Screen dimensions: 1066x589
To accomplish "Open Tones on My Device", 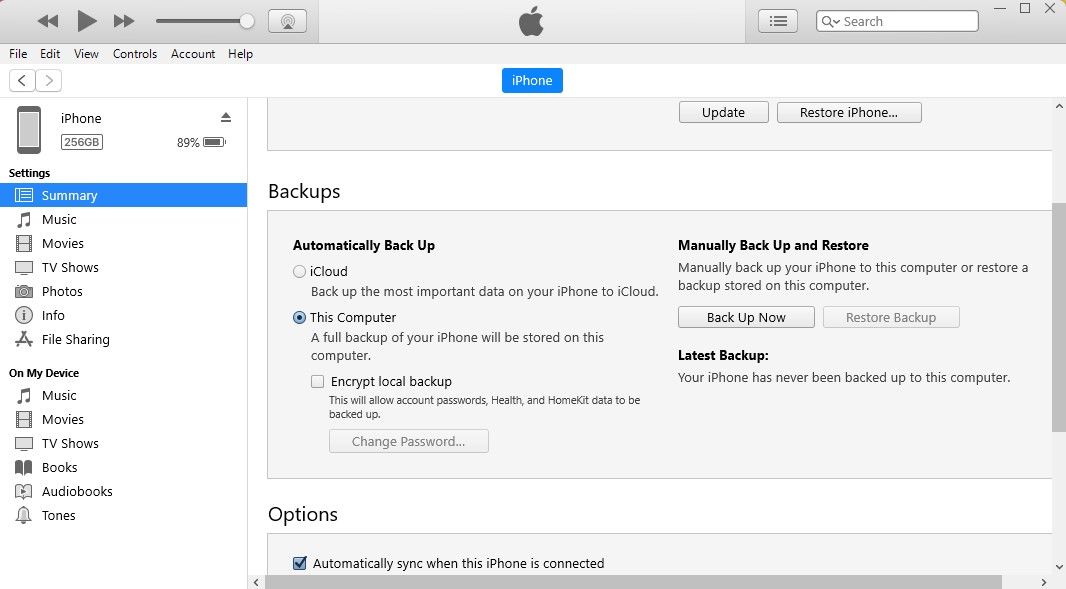I will point(60,515).
